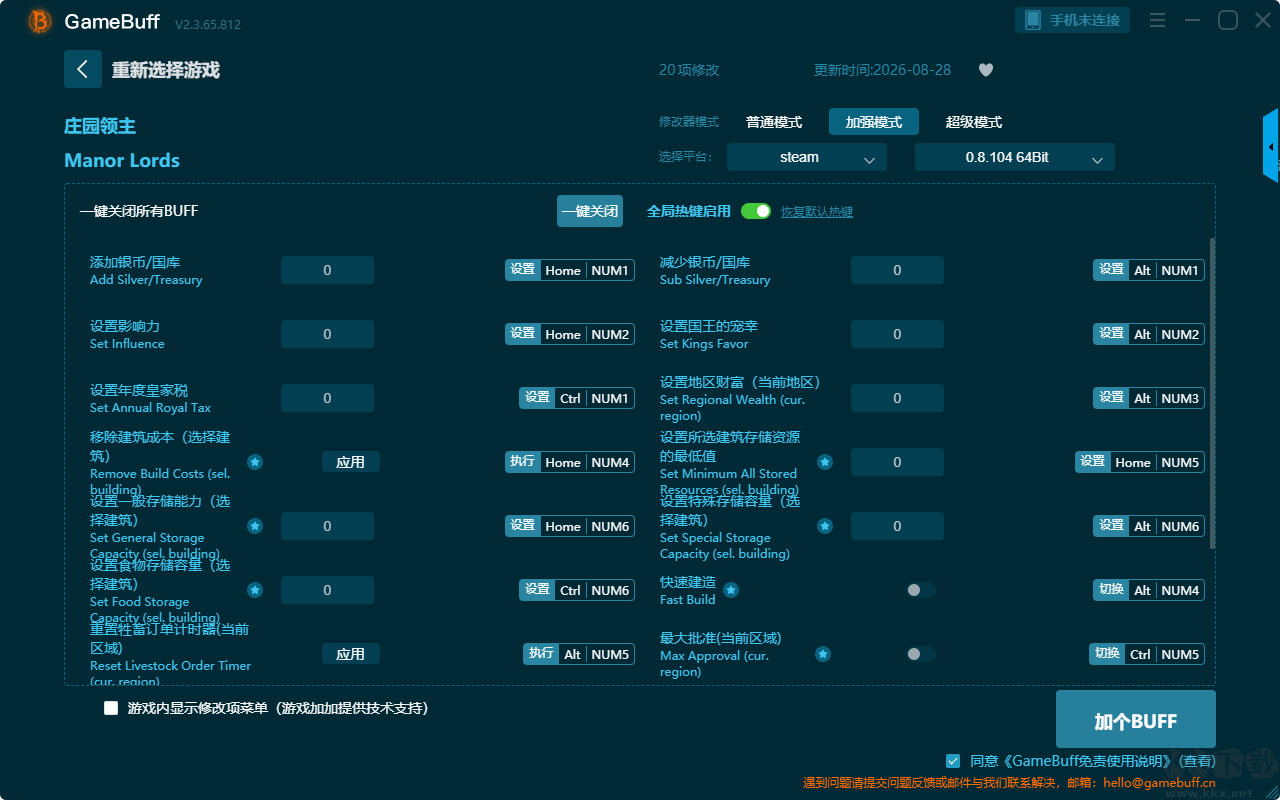
Task: Click the 恢复默认热键 link
Action: [x=817, y=212]
